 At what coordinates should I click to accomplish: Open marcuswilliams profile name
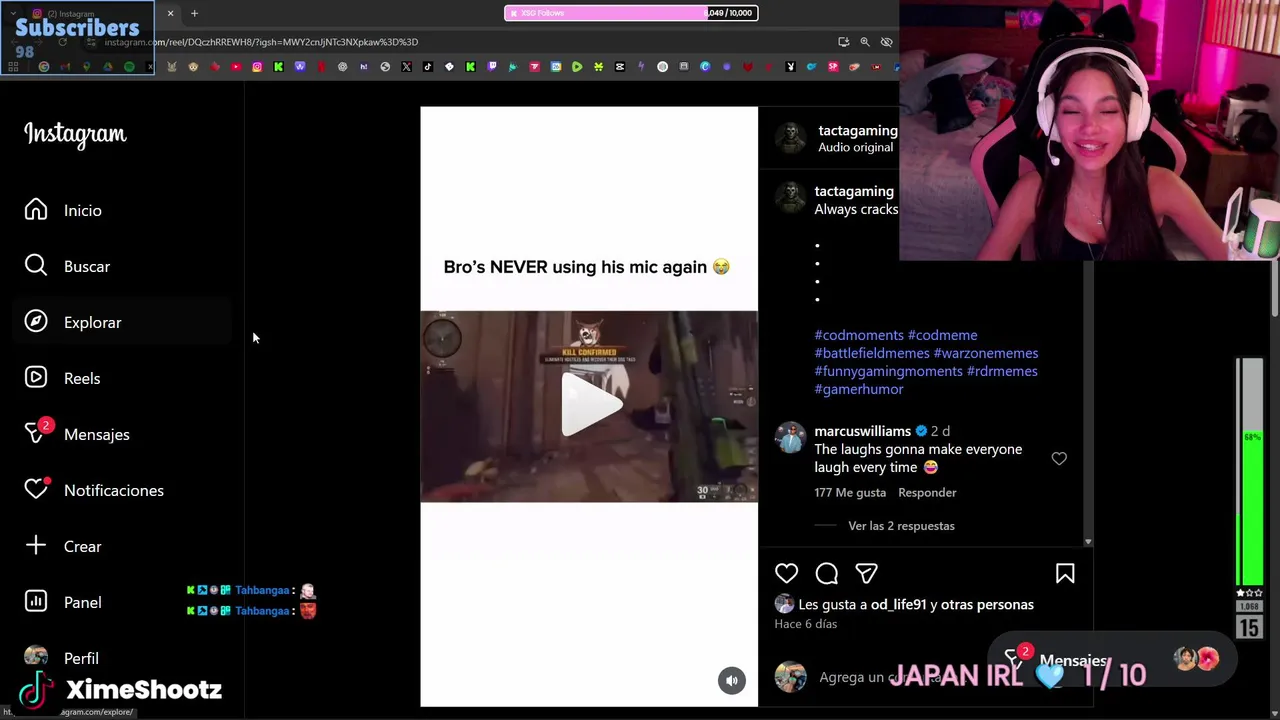[863, 431]
